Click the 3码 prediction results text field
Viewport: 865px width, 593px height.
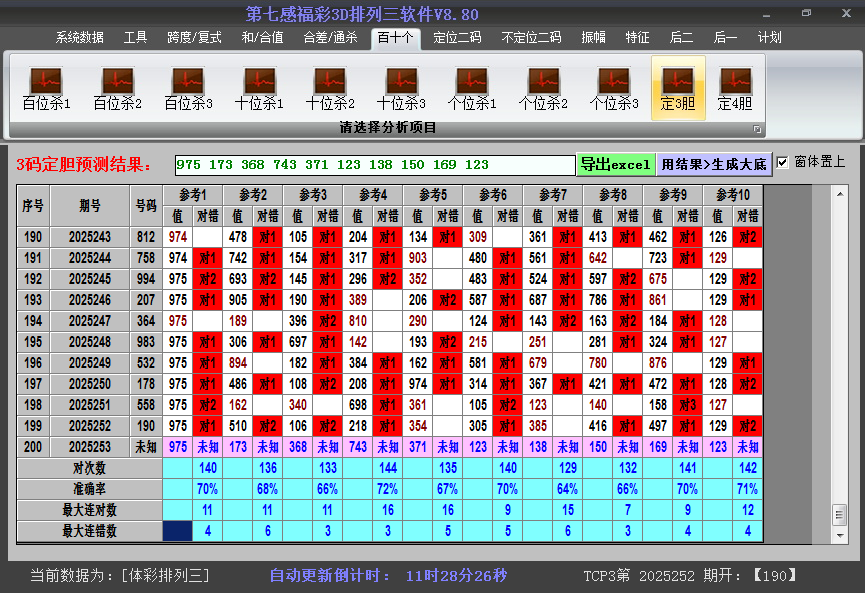point(375,165)
